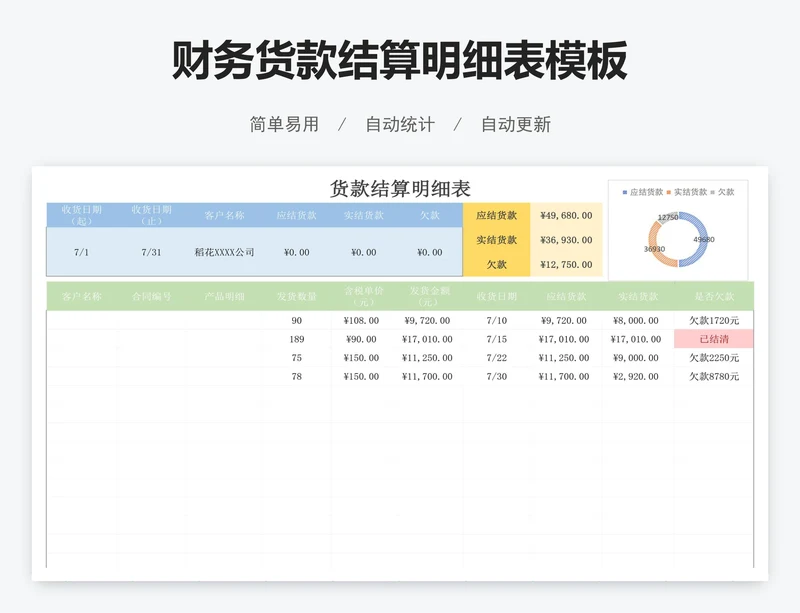The image size is (800, 613).
Task: Select the yellow summary label 欠款
Action: 496,264
